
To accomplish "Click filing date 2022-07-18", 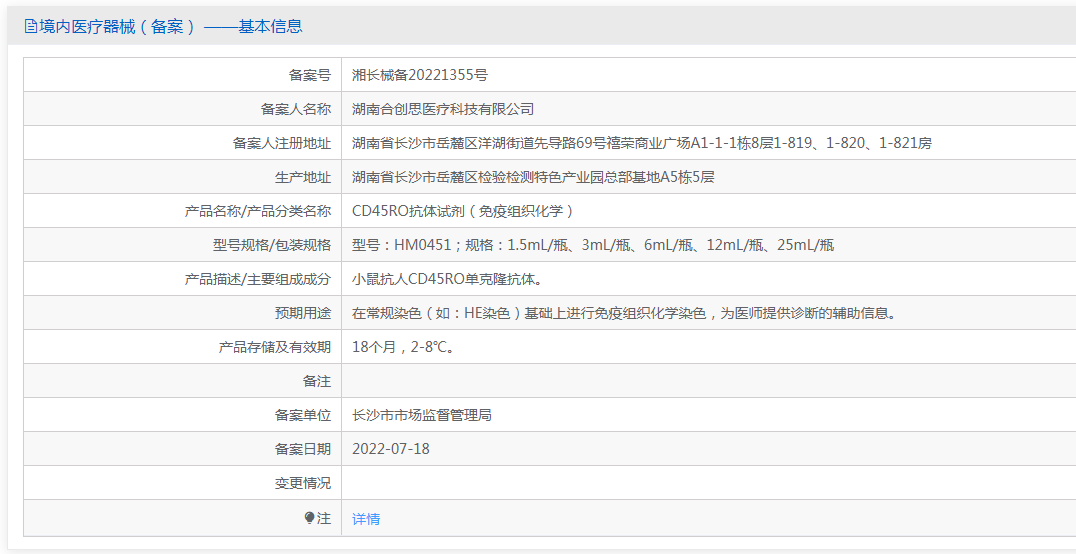I will tap(390, 450).
